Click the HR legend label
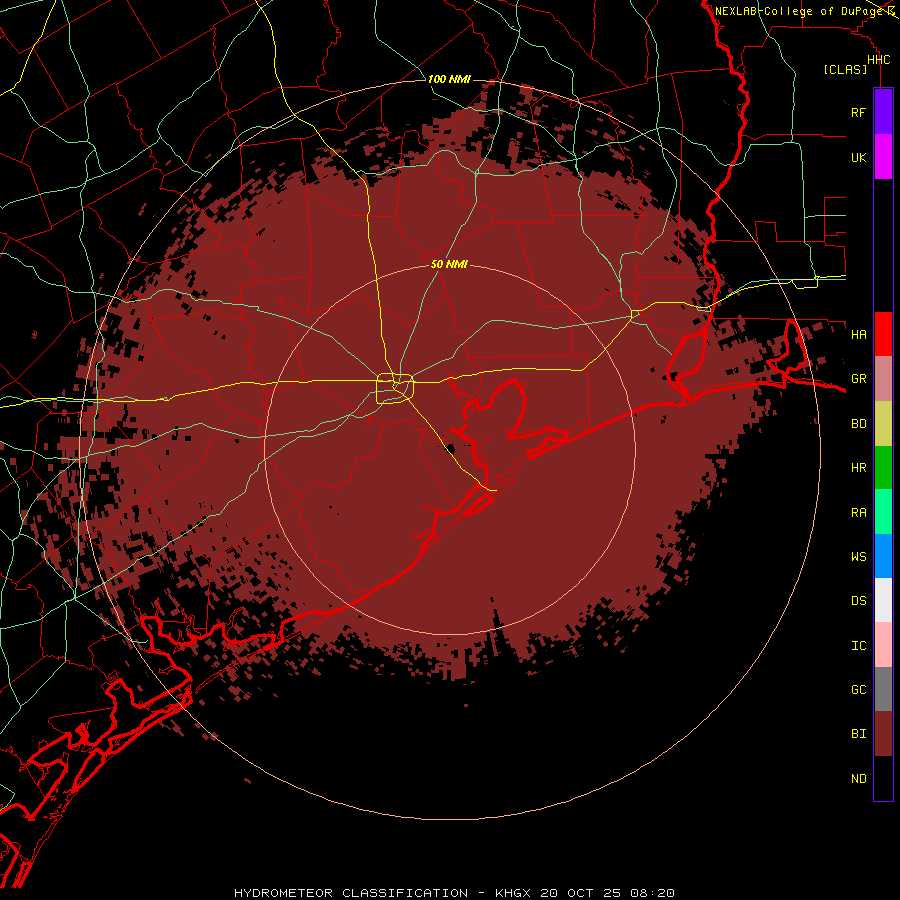Screen dimensions: 900x900 pyautogui.click(x=858, y=468)
